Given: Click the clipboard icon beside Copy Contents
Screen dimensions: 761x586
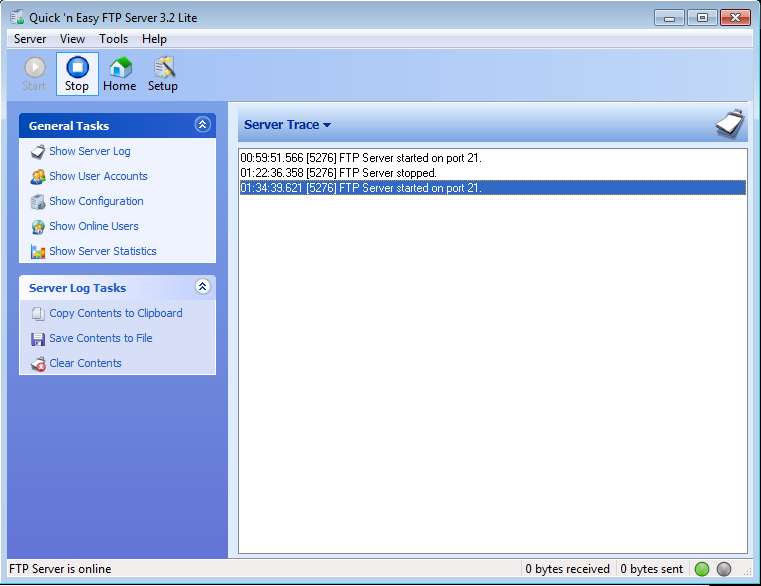Looking at the screenshot, I should coord(38,314).
